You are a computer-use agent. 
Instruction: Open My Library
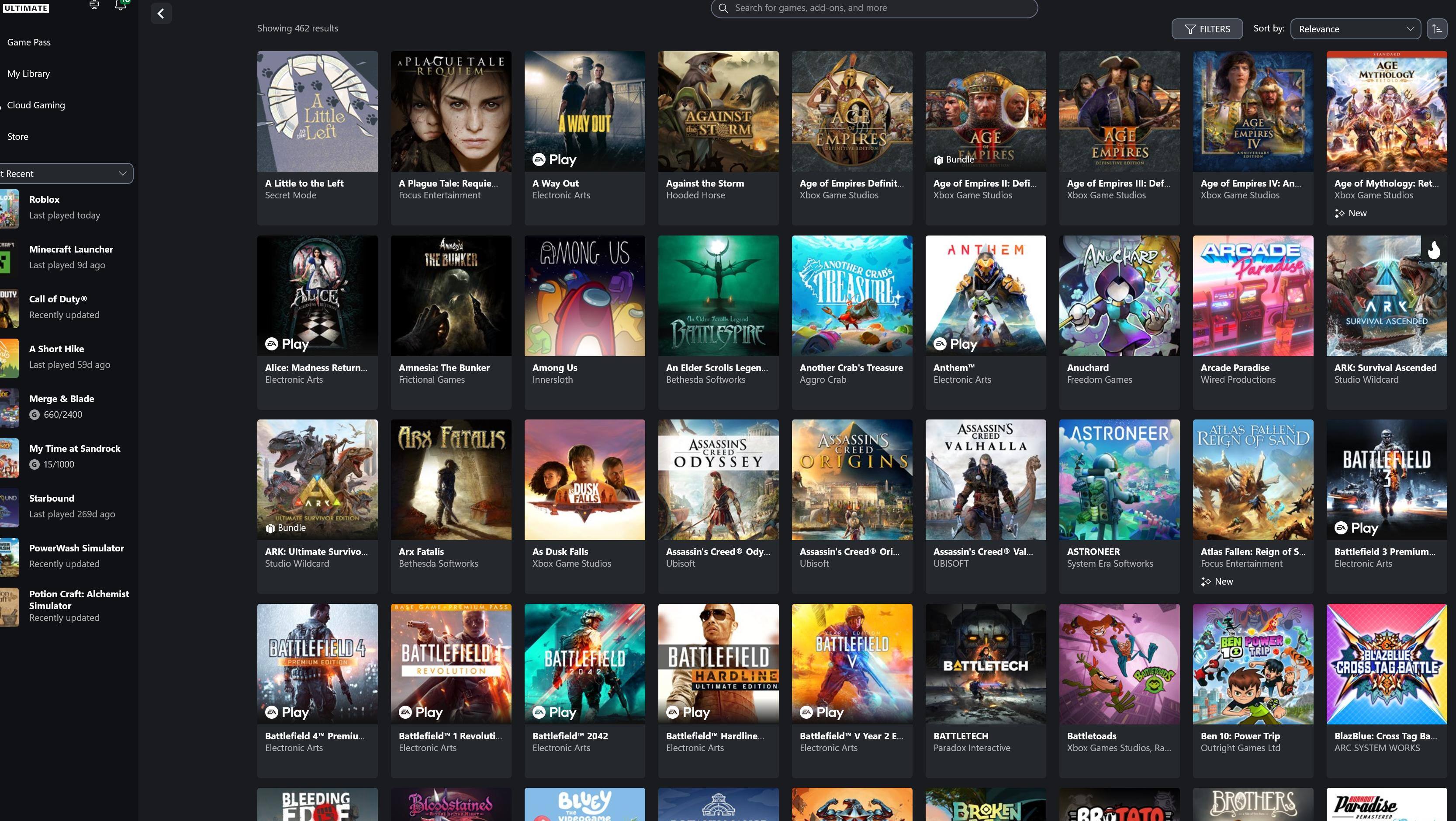(x=28, y=74)
